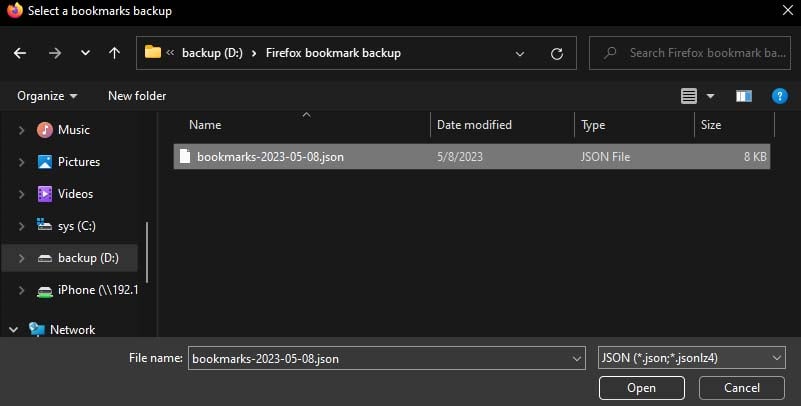
Task: Click the Search Firefox bookmark backup field
Action: [x=700, y=53]
